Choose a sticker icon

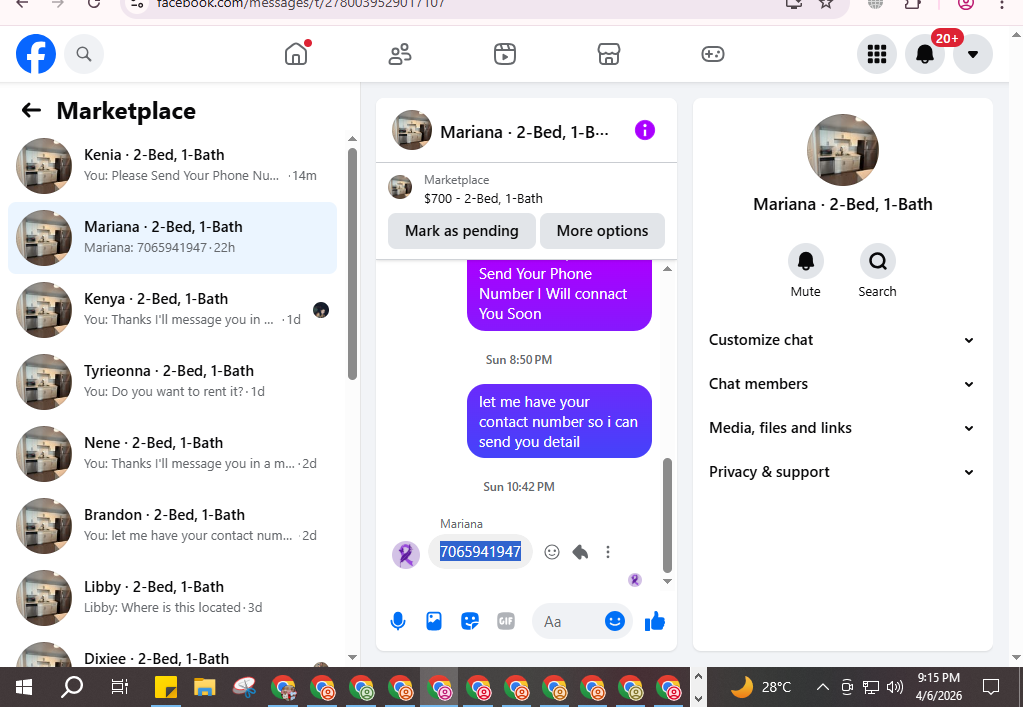click(470, 622)
